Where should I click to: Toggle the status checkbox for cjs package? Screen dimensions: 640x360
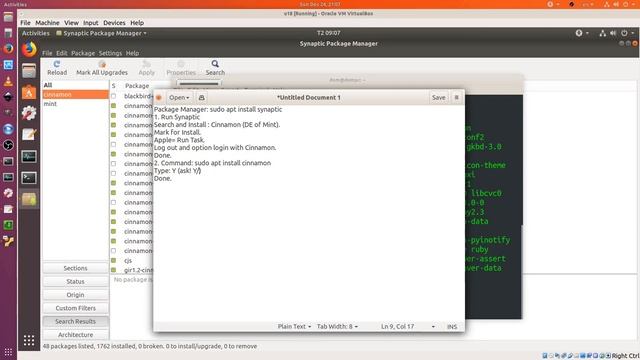coord(113,260)
